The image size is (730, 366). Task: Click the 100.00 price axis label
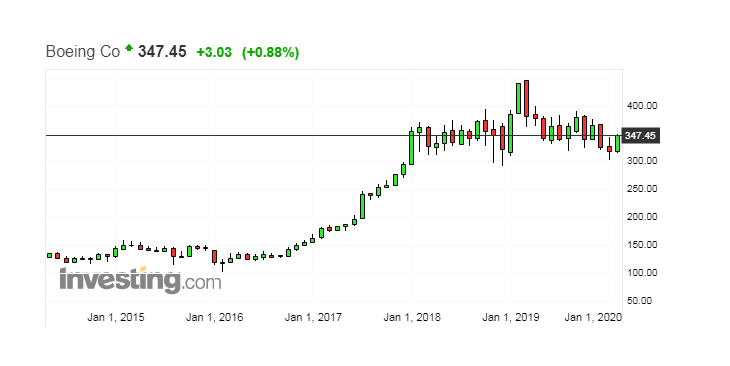pos(642,272)
